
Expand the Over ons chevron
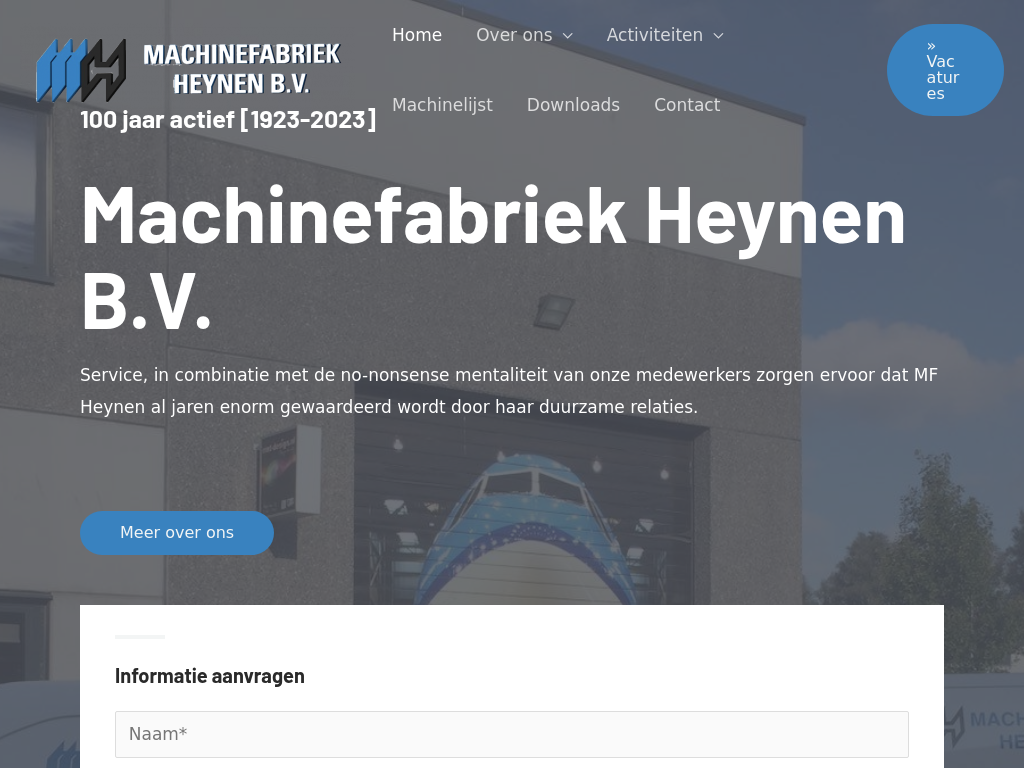(568, 36)
